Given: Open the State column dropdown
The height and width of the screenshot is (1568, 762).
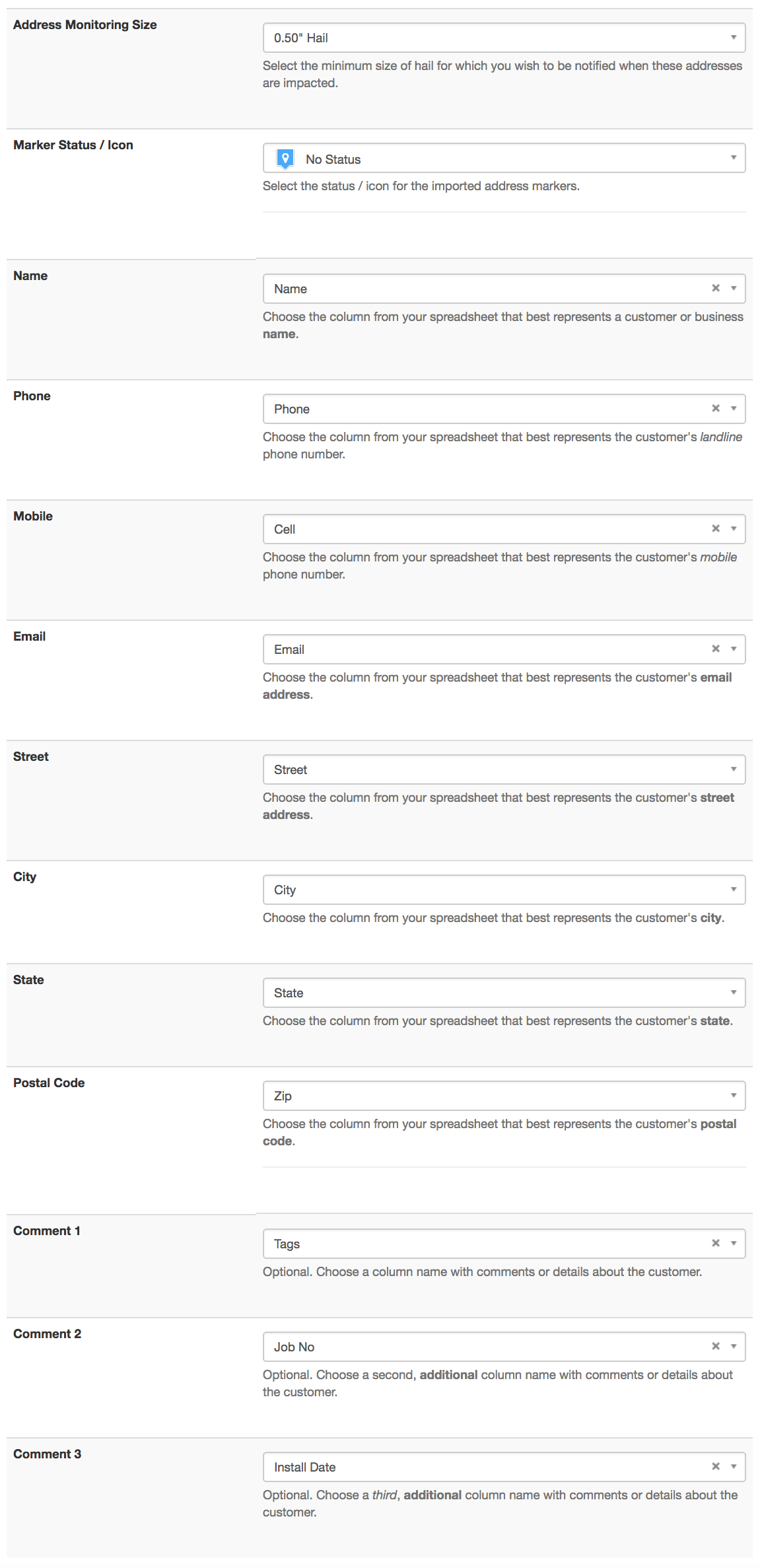Looking at the screenshot, I should pos(504,993).
